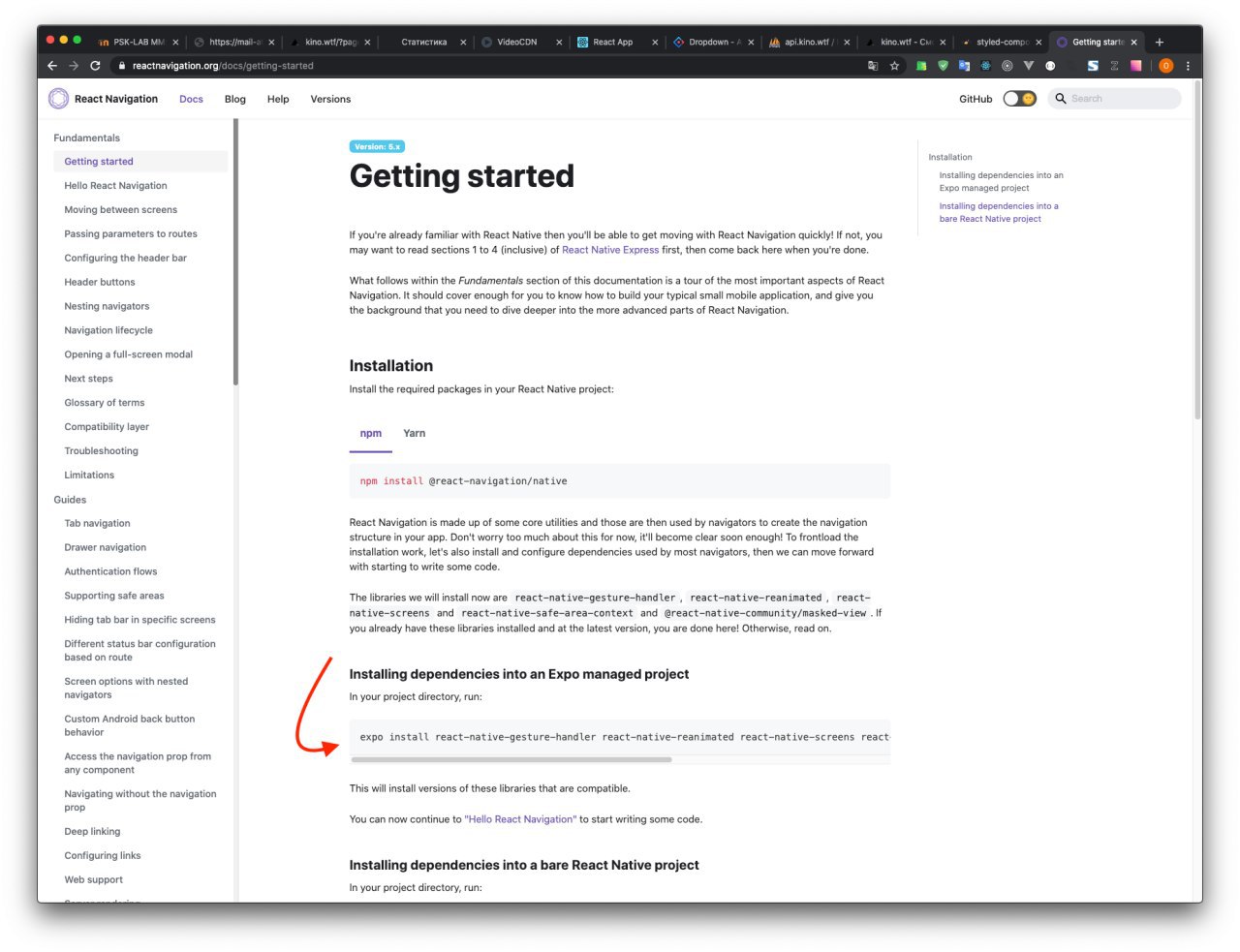Open the Chrome three-dot menu
This screenshot has height=952, width=1240.
tap(1188, 66)
